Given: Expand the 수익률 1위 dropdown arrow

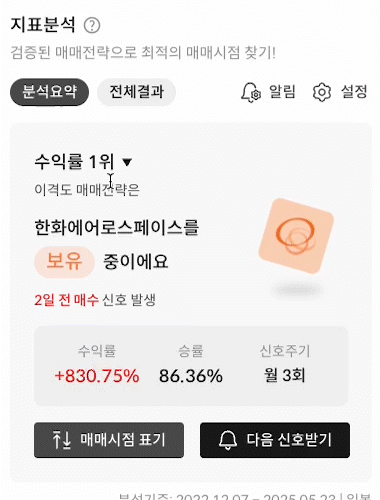Looking at the screenshot, I should tap(127, 162).
